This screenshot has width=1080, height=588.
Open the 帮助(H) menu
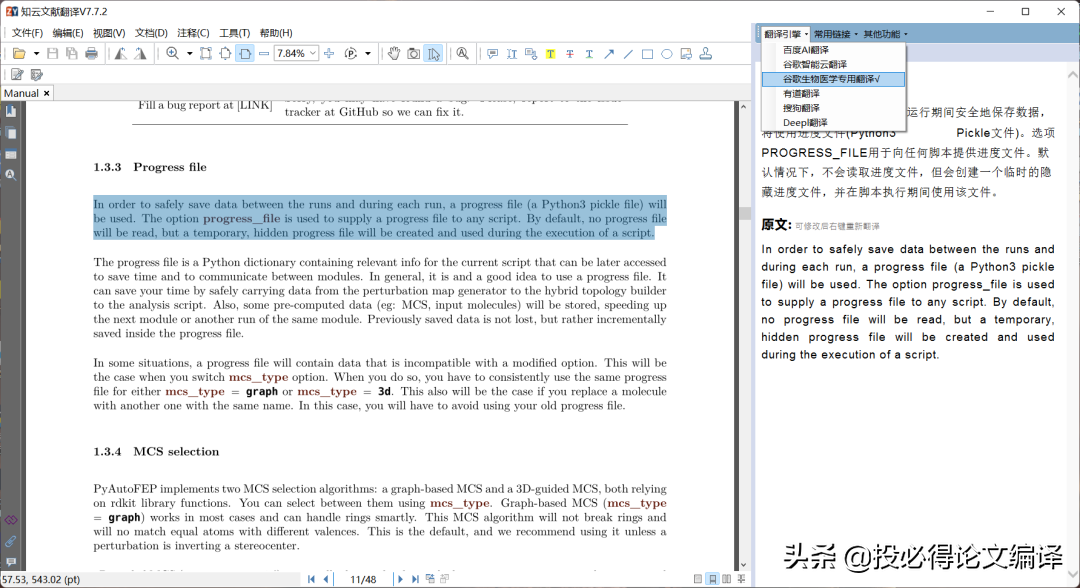click(276, 33)
